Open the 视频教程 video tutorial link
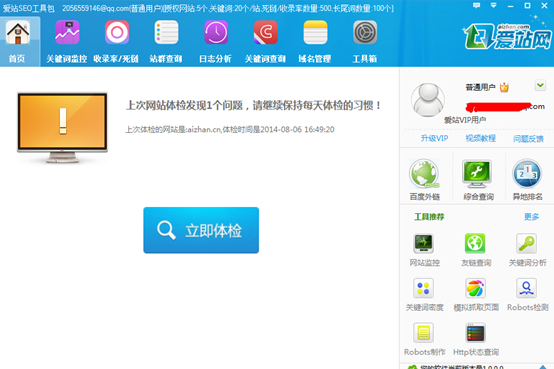The image size is (554, 369). (x=481, y=138)
